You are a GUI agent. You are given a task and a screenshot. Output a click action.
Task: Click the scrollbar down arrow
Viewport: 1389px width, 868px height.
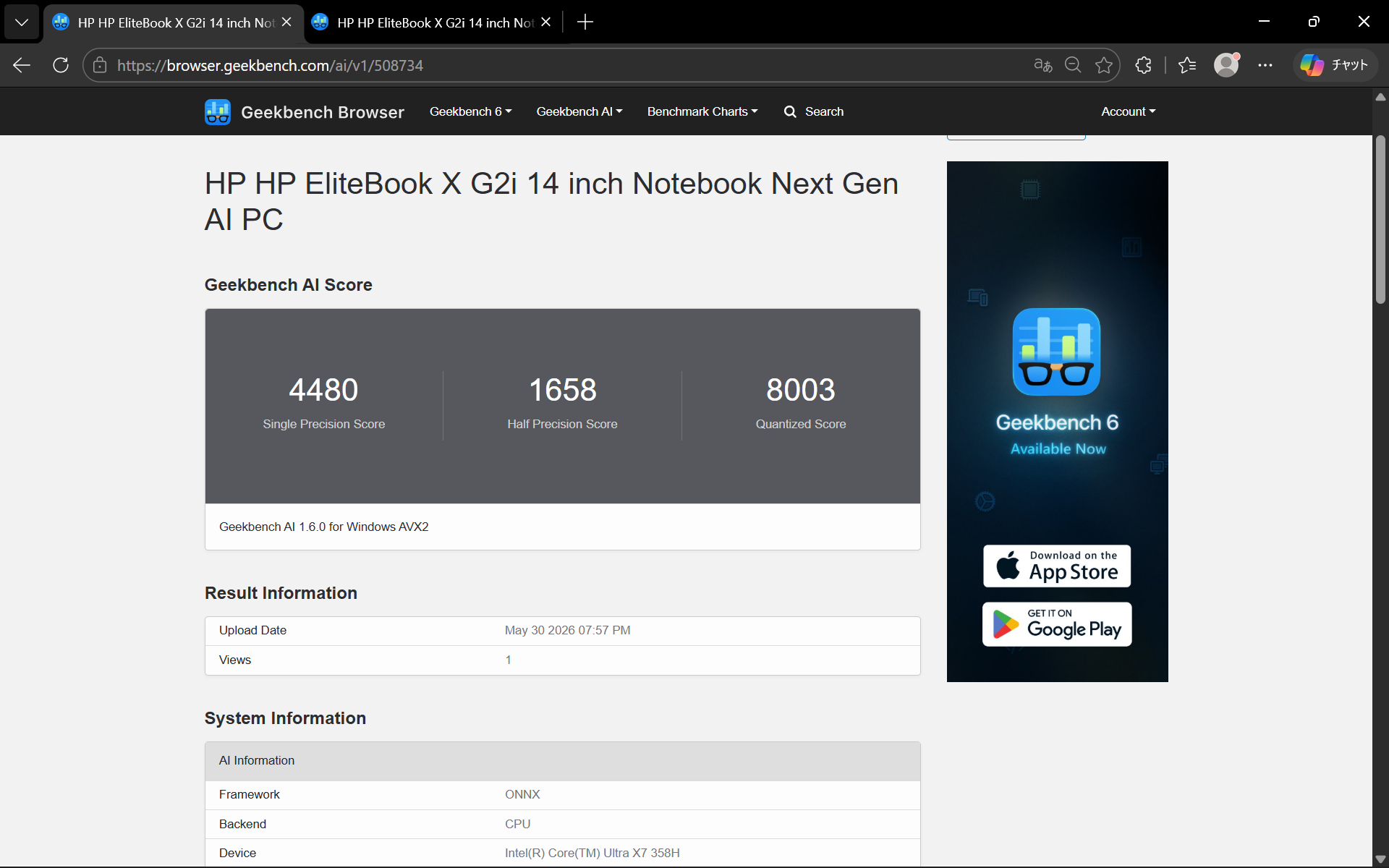1380,859
